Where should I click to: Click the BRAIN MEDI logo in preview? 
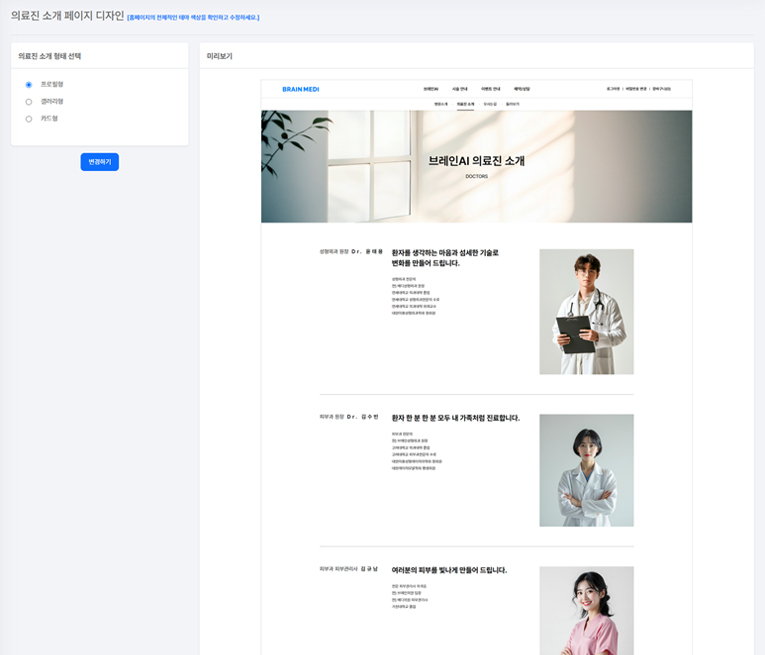click(300, 89)
